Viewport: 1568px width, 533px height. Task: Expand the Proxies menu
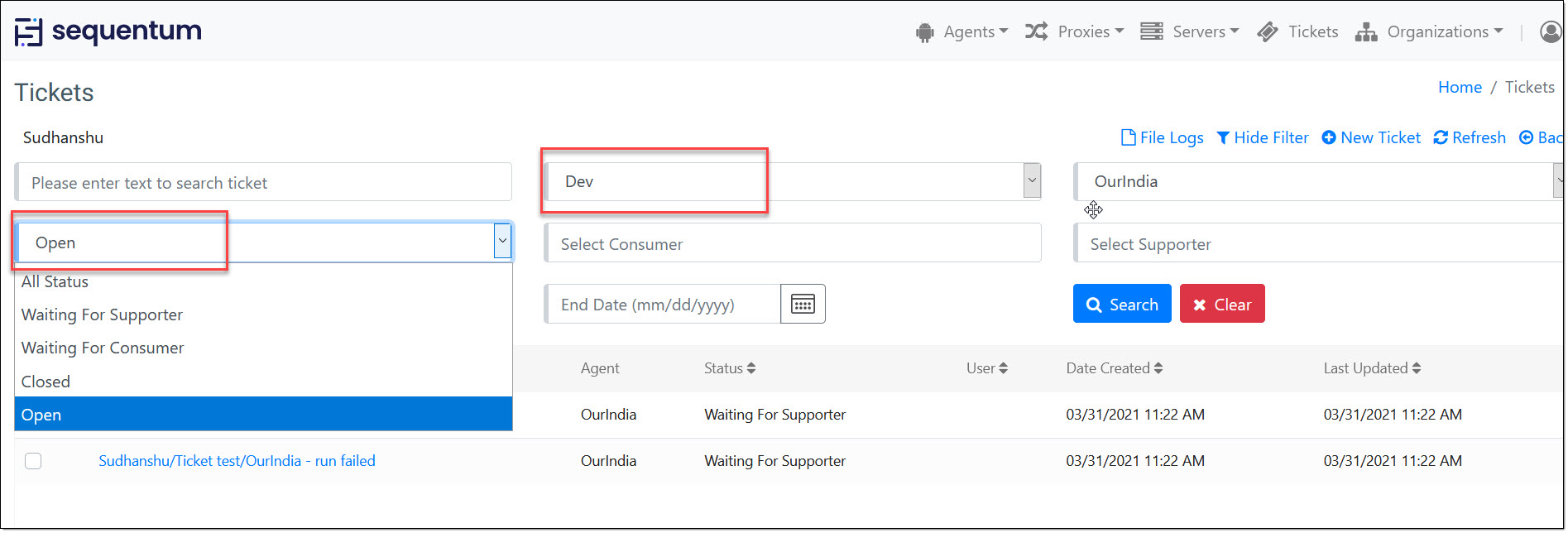[x=1074, y=31]
